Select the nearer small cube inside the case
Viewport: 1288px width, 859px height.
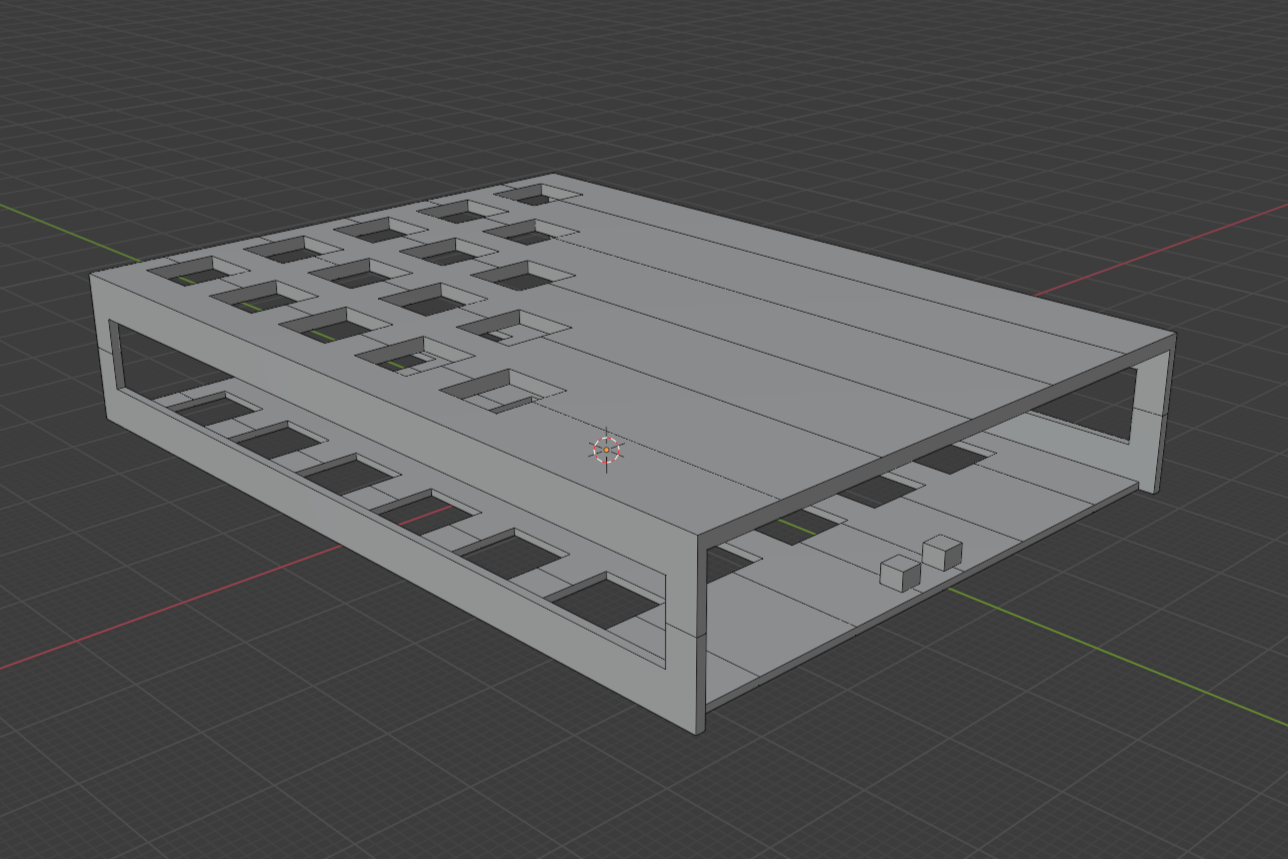tap(899, 574)
